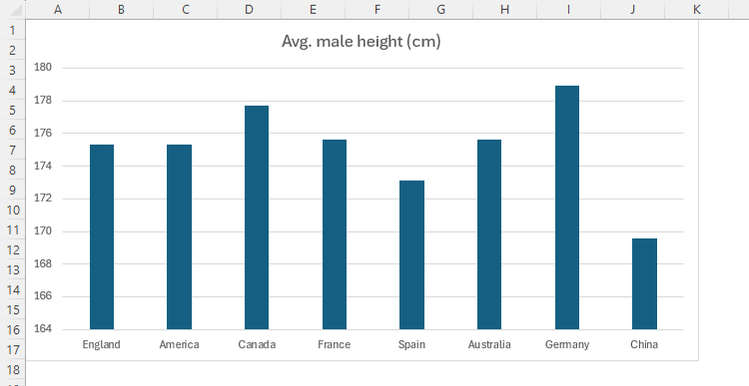
Task: Select column I header
Action: tap(569, 10)
